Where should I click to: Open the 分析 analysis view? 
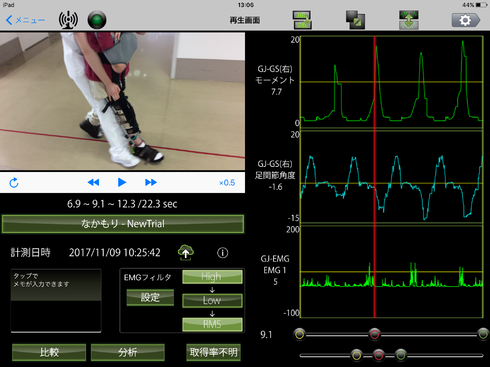128,352
